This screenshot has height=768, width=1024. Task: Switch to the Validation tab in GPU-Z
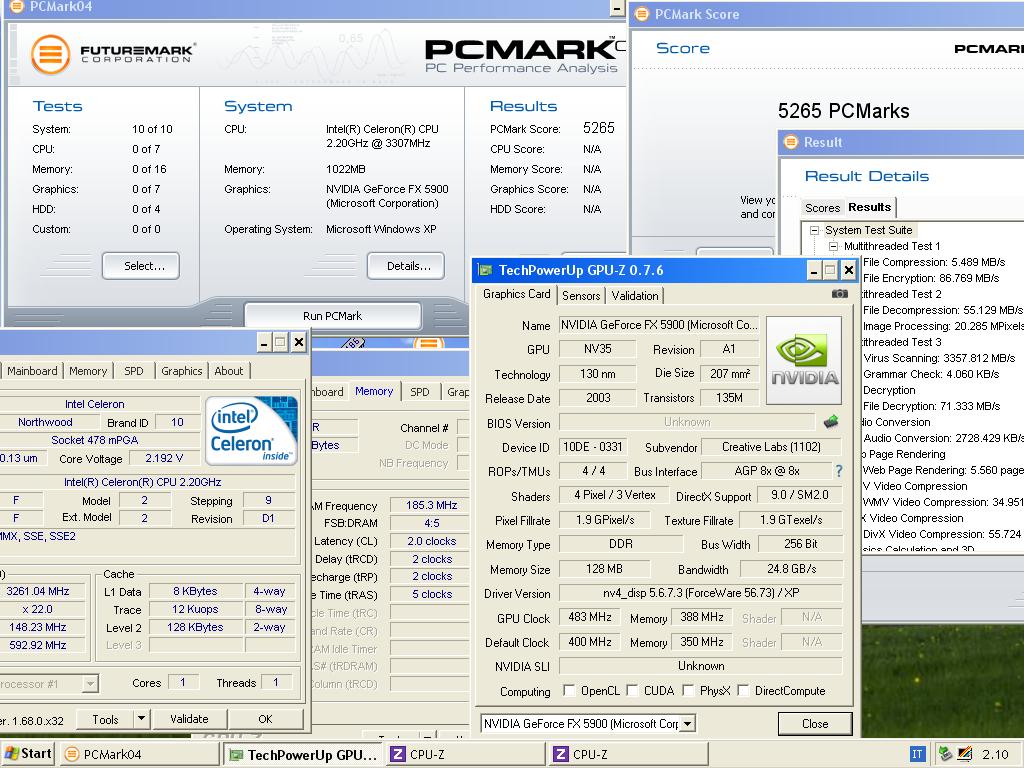(635, 295)
